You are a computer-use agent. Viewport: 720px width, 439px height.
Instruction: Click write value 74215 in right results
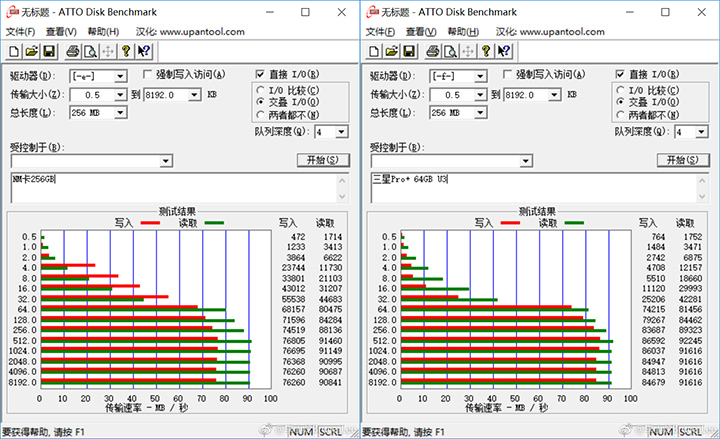click(x=653, y=309)
